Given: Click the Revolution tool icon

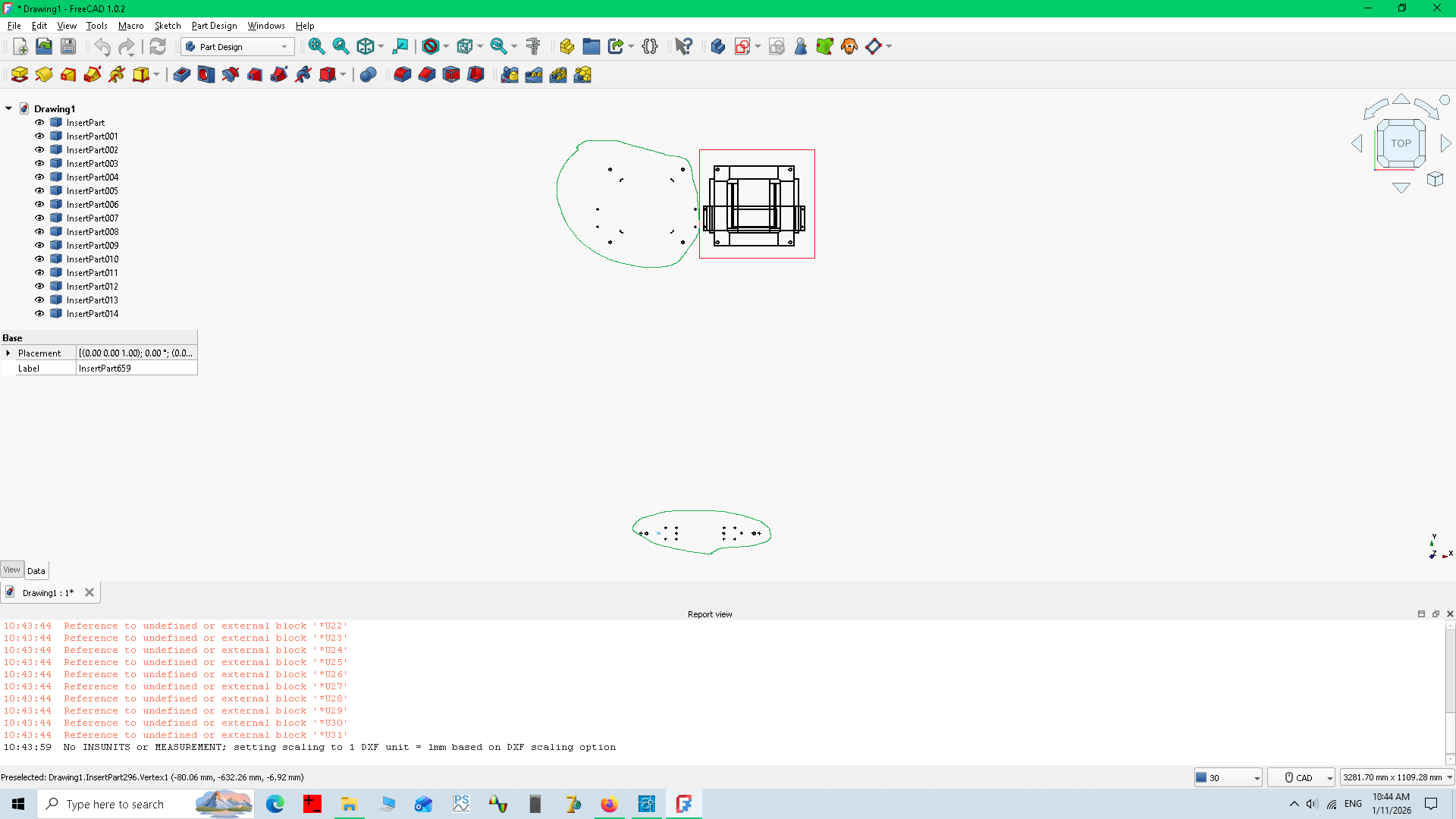Looking at the screenshot, I should coord(43,74).
